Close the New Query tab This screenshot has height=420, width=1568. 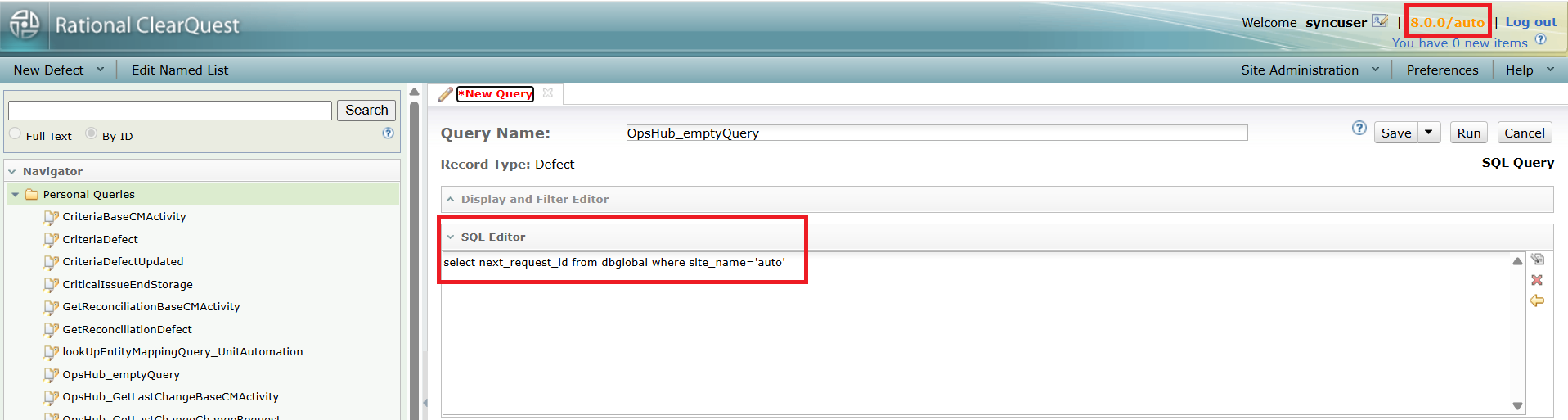tap(548, 93)
